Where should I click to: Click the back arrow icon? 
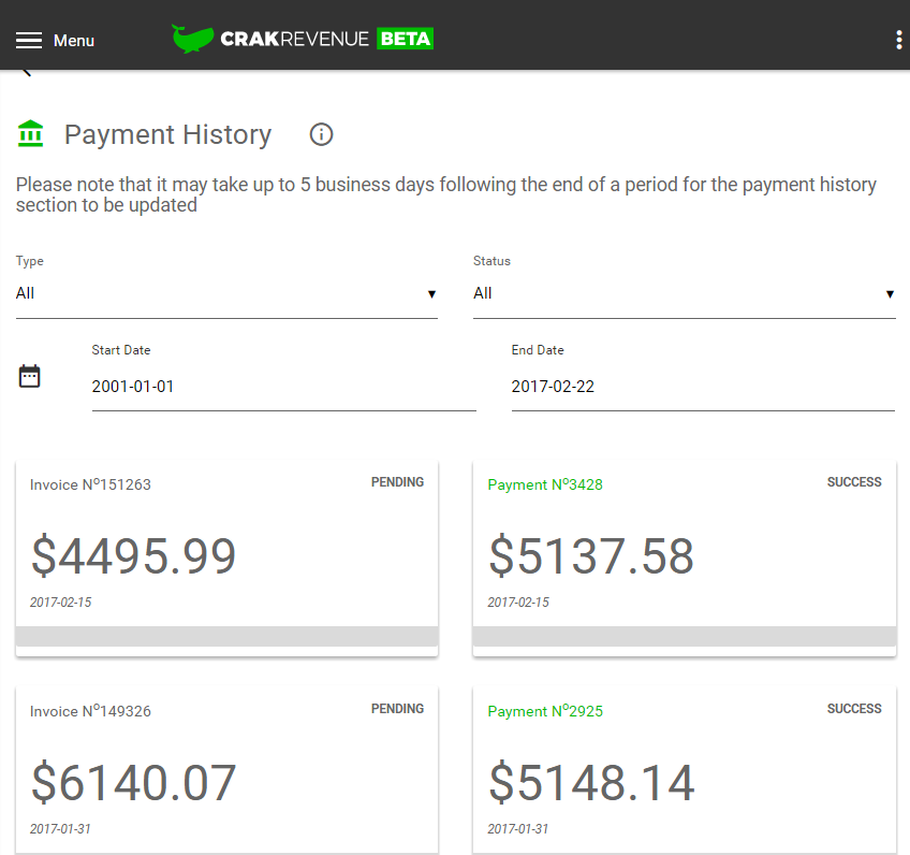(26, 72)
